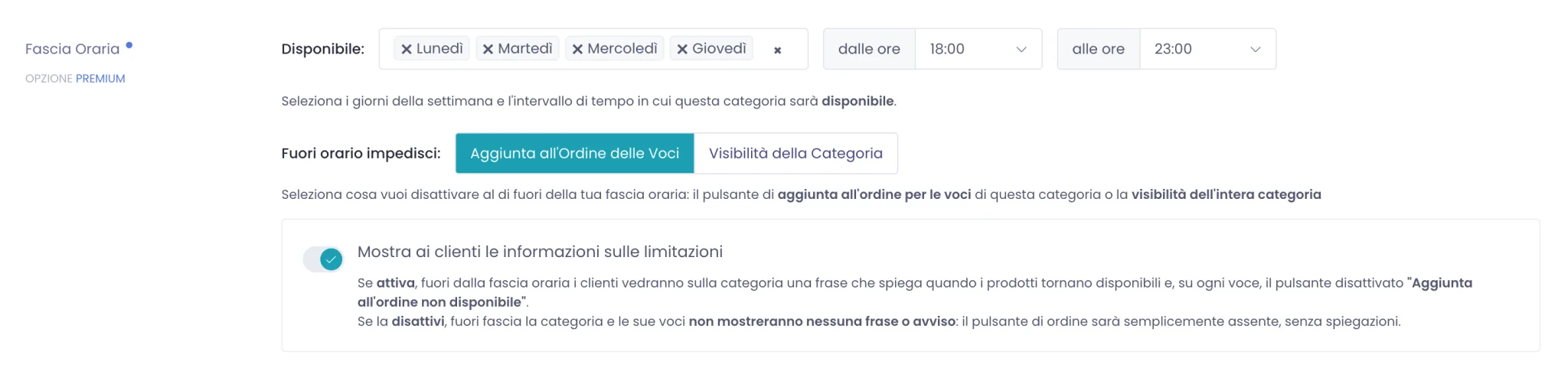Open the 'alle ore' 23:00 dropdown
This screenshot has height=378, width=1568.
(1208, 49)
